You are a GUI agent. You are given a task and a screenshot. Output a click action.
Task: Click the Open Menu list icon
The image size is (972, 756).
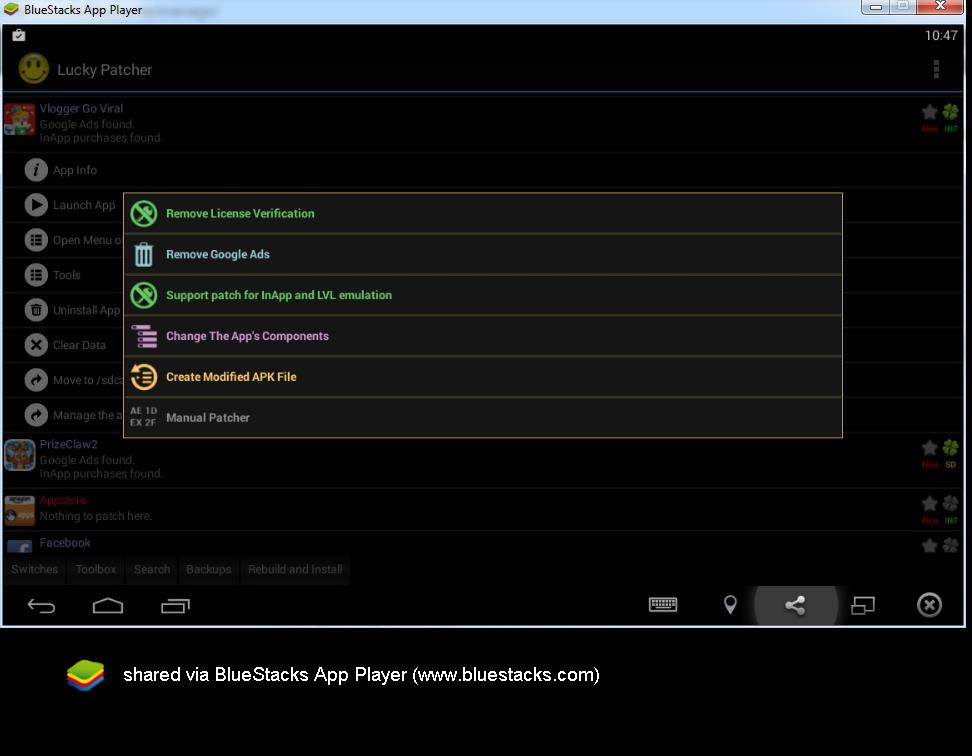(x=36, y=240)
